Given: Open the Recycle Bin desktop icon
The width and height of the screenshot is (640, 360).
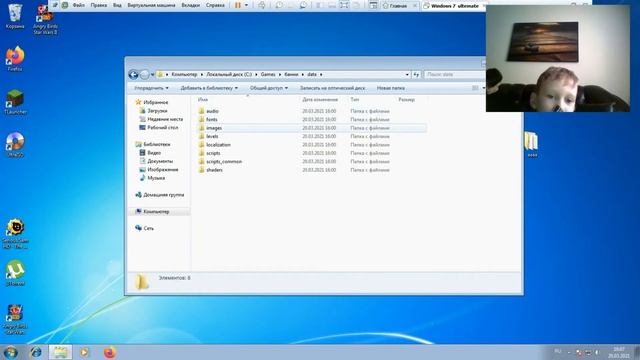Looking at the screenshot, I should tap(15, 16).
